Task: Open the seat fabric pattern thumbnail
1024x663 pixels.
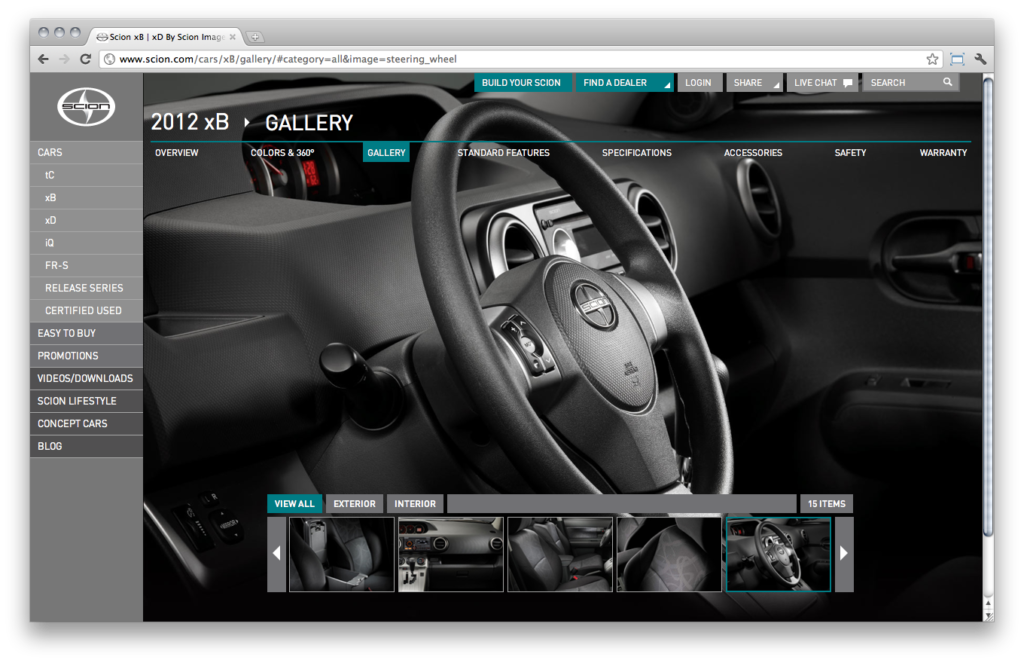Action: point(669,555)
